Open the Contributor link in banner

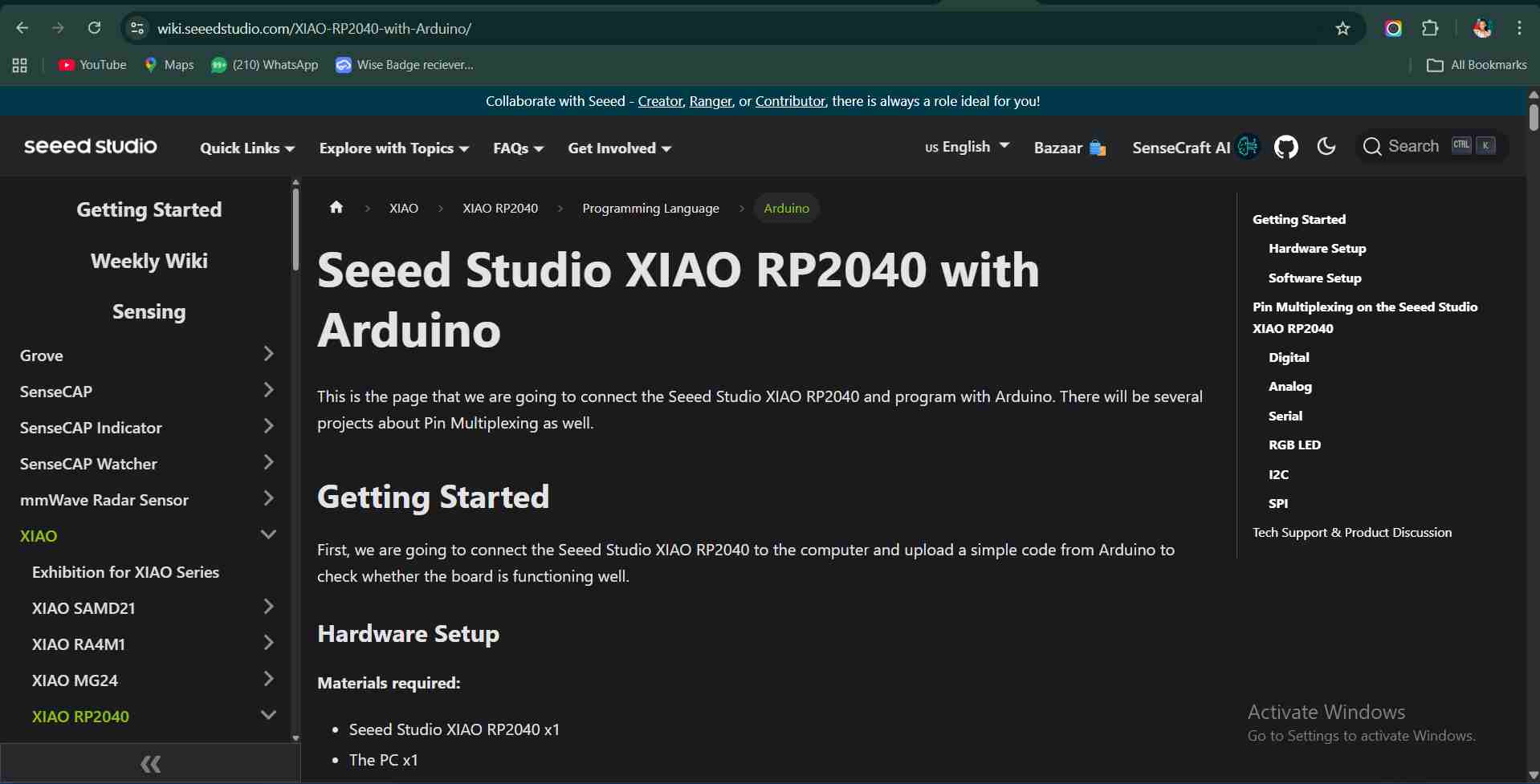point(790,101)
